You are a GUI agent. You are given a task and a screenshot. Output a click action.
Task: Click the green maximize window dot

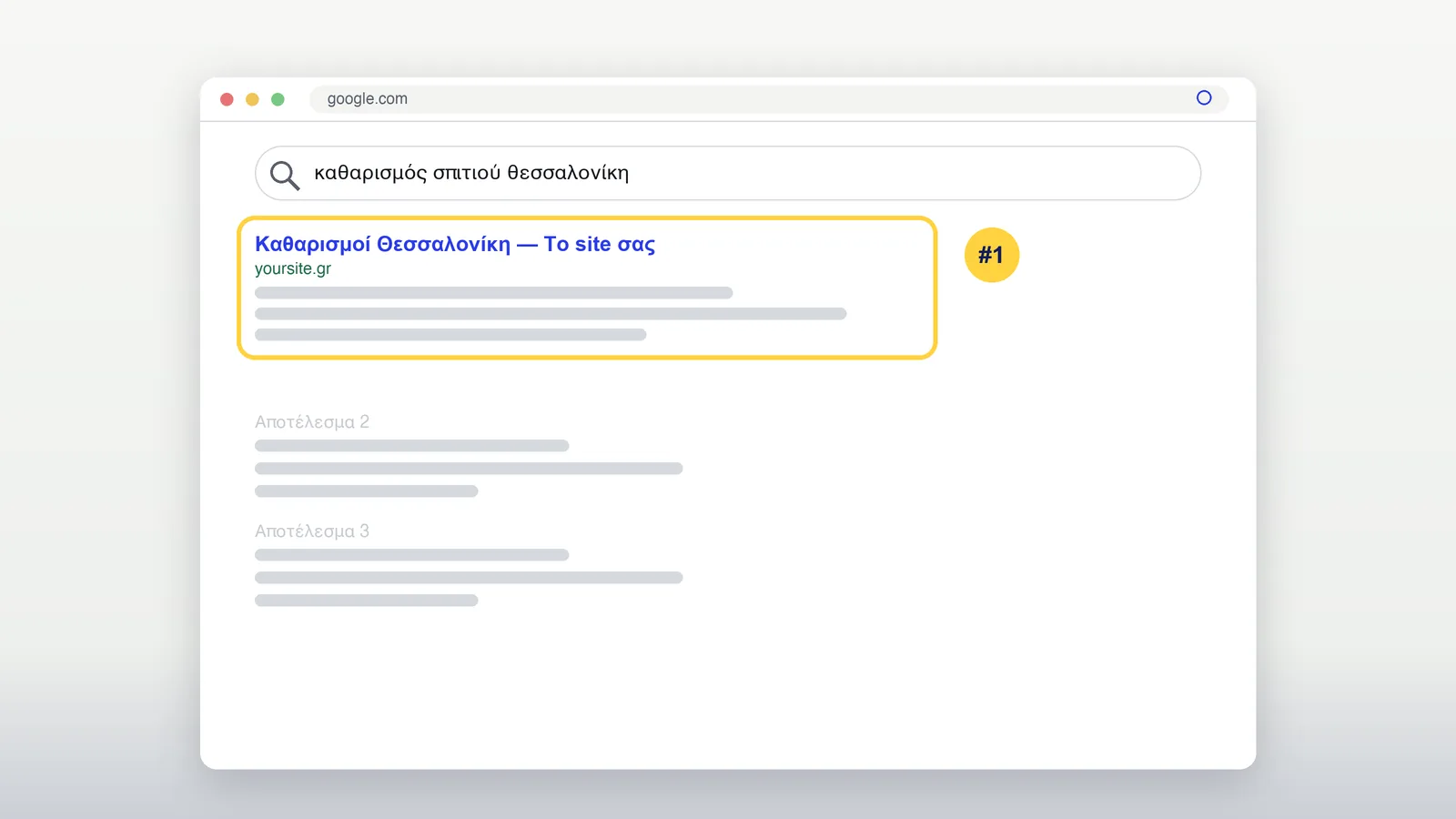tap(278, 99)
